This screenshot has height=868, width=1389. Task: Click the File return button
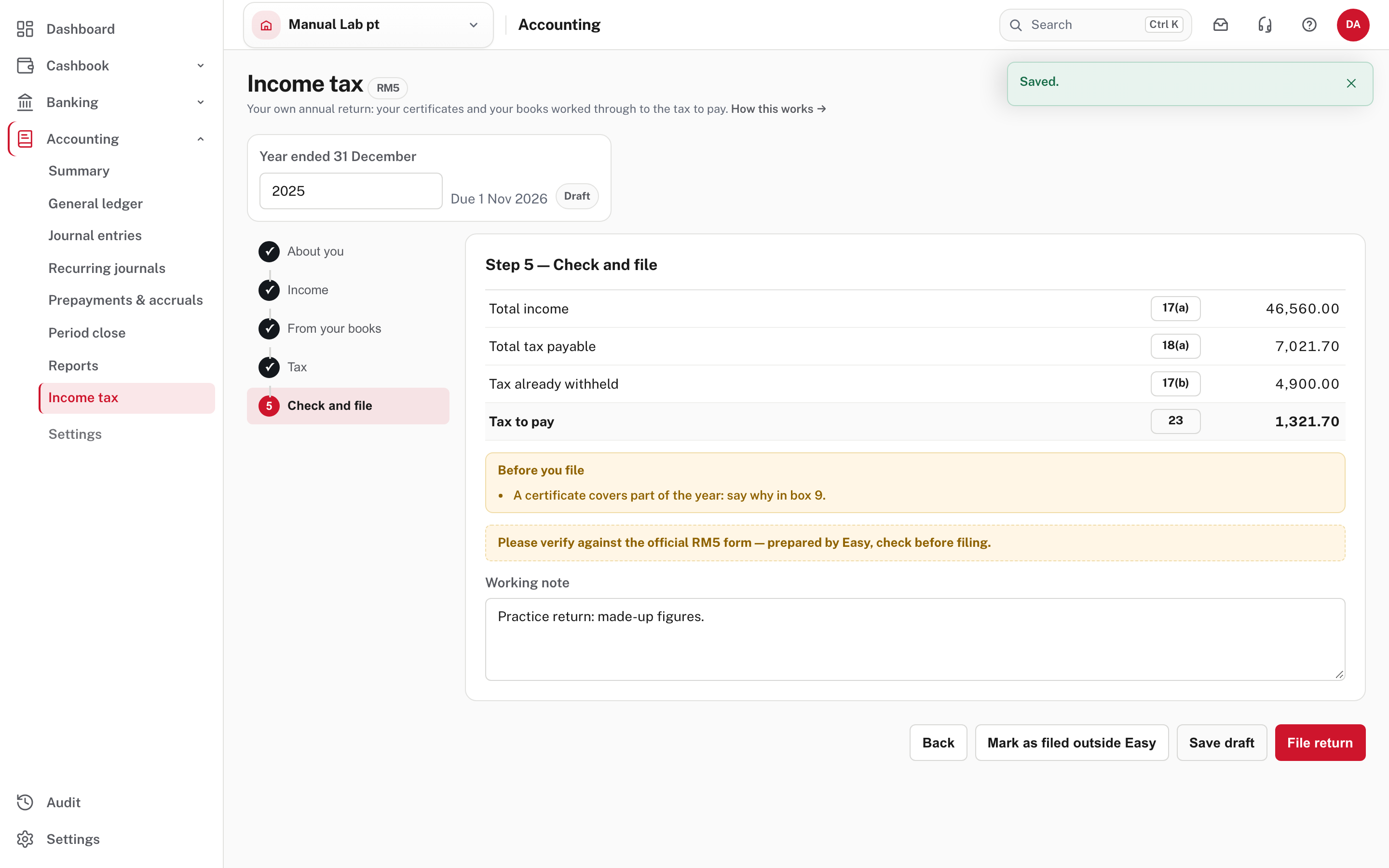1320,742
